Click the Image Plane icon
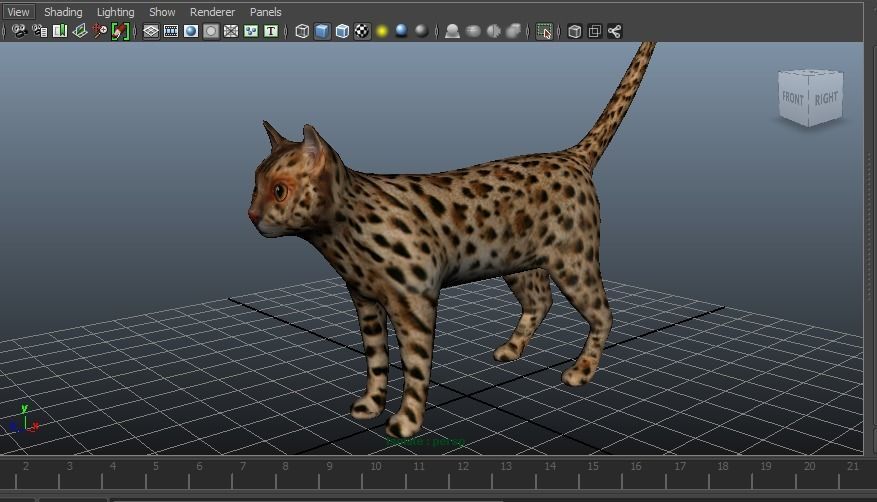 coord(80,31)
